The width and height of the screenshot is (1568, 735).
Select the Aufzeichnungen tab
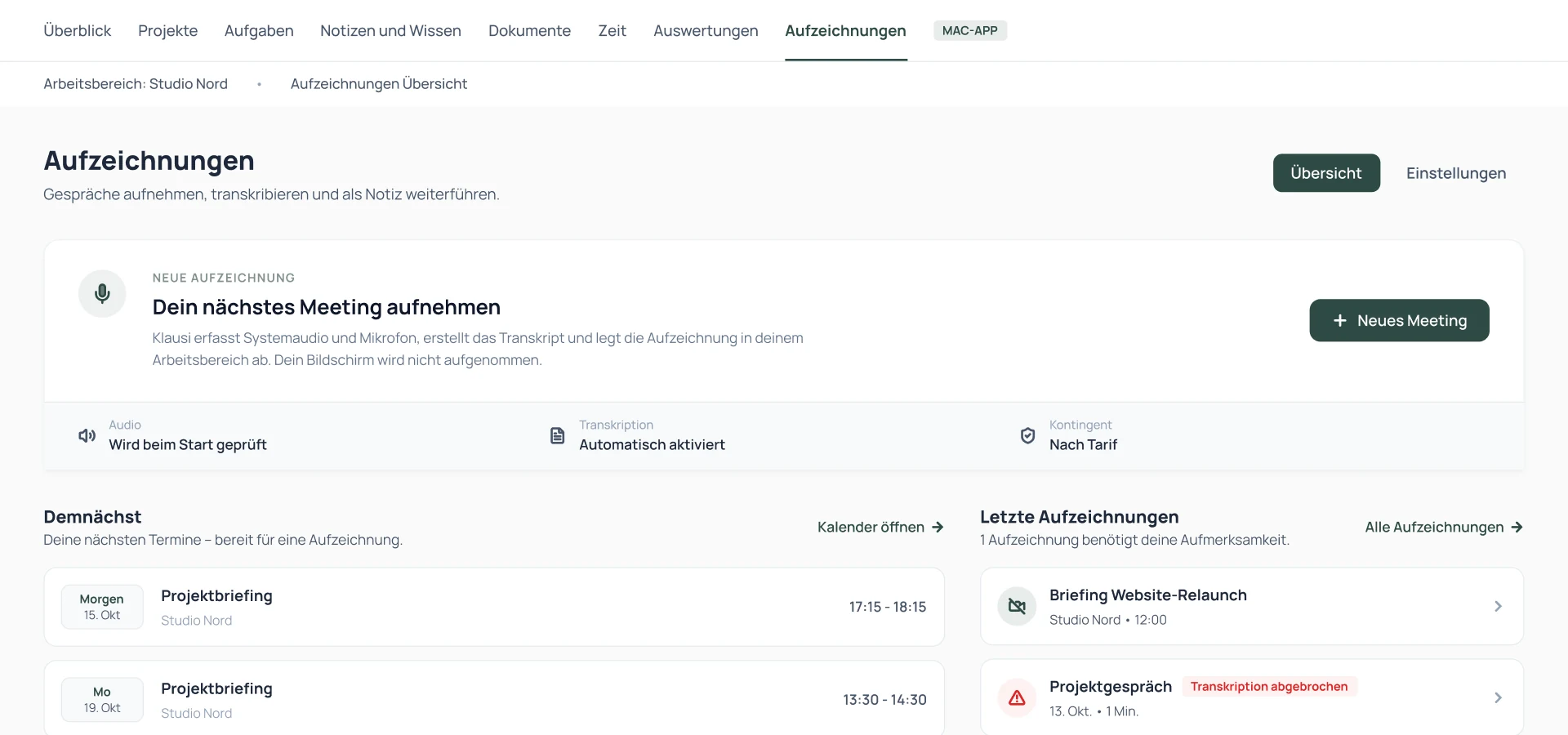click(845, 30)
